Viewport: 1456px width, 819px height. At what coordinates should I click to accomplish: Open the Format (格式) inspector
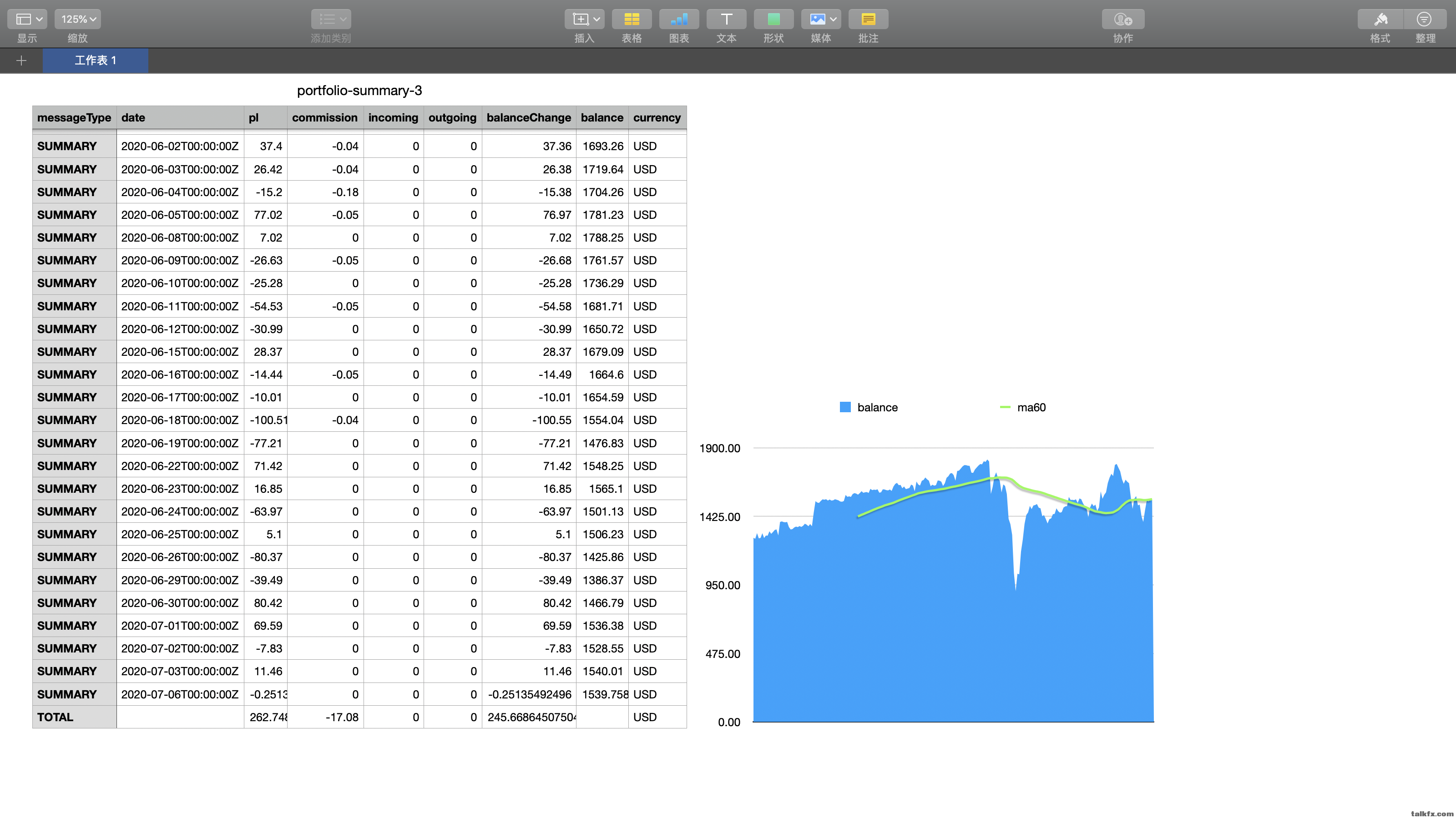coord(1380,19)
